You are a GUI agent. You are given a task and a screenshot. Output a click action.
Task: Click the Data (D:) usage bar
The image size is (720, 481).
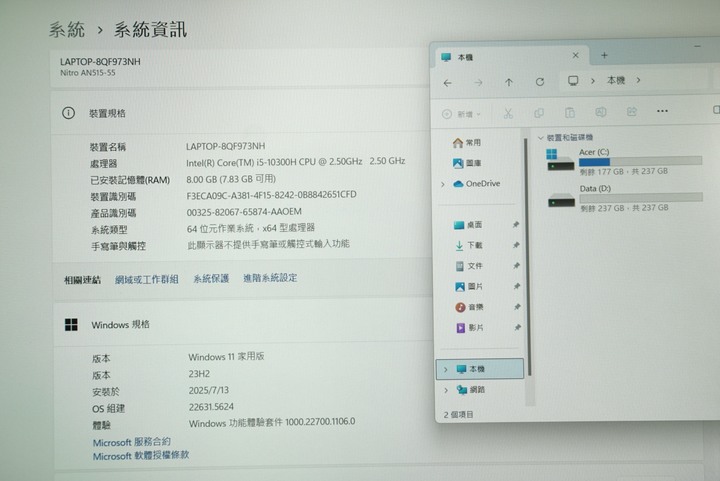click(x=641, y=198)
